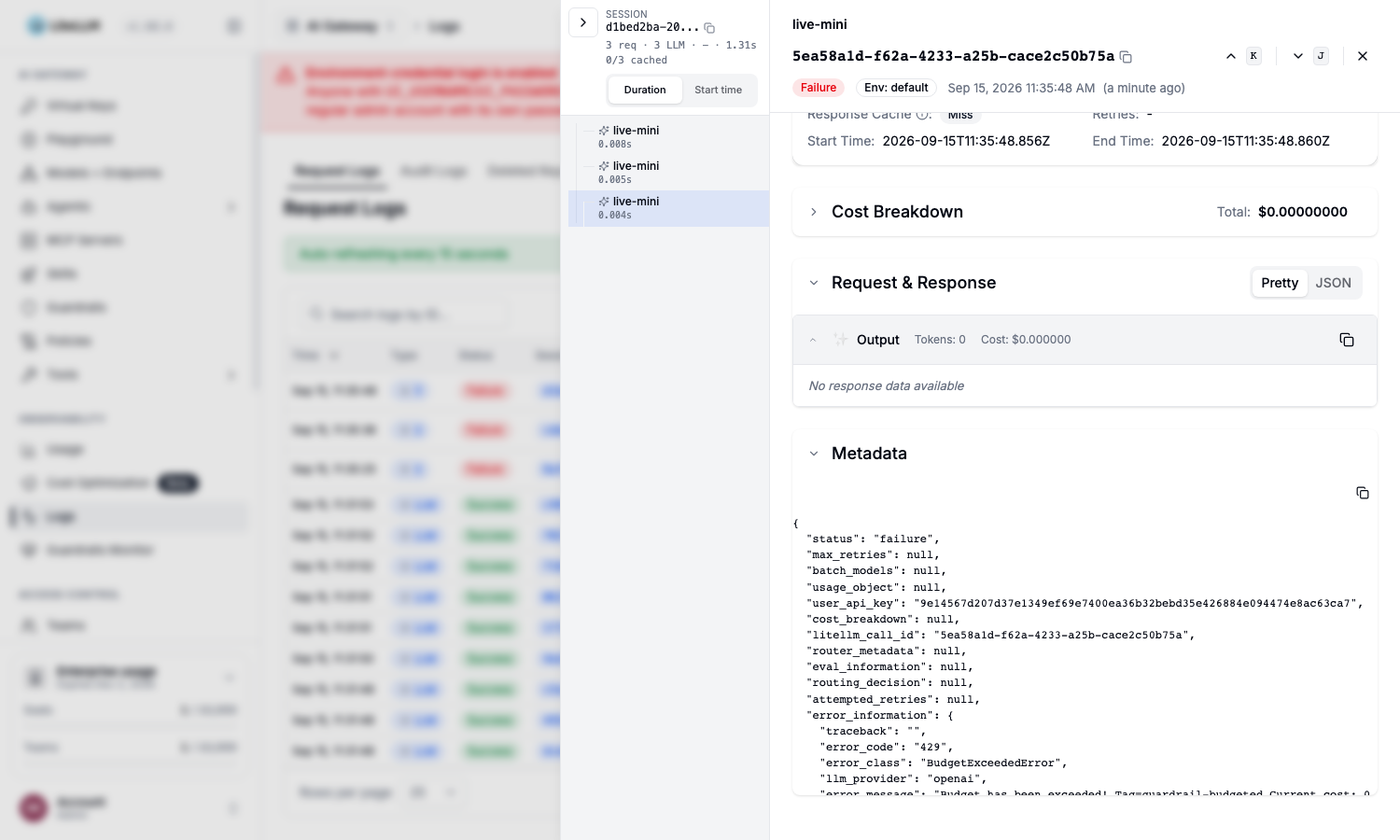
Task: Select the live-mini 0.008s request
Action: pos(669,137)
